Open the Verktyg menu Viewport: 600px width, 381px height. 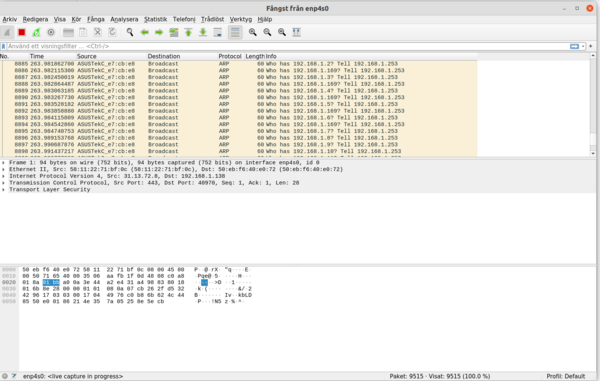click(x=241, y=19)
